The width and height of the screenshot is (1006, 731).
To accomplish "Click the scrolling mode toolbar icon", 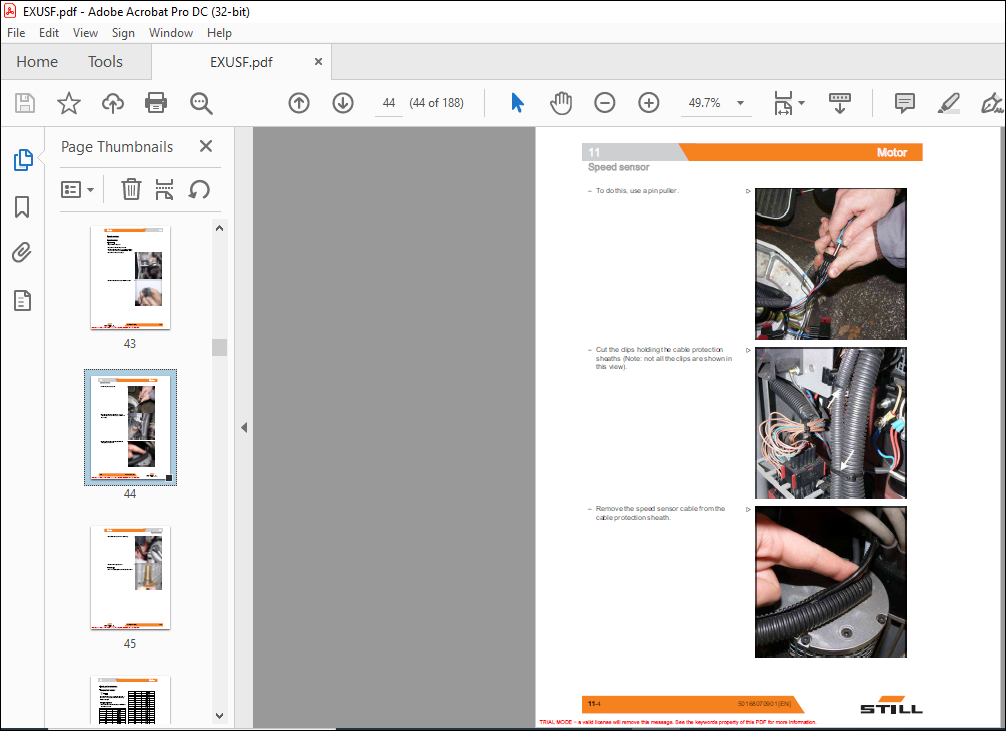I will pos(840,103).
